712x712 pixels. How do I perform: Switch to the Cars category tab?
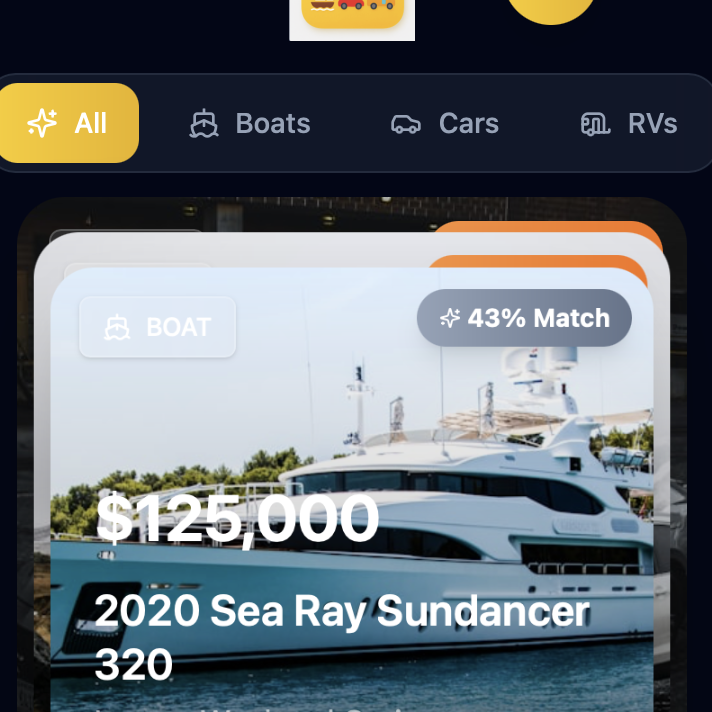click(x=445, y=124)
